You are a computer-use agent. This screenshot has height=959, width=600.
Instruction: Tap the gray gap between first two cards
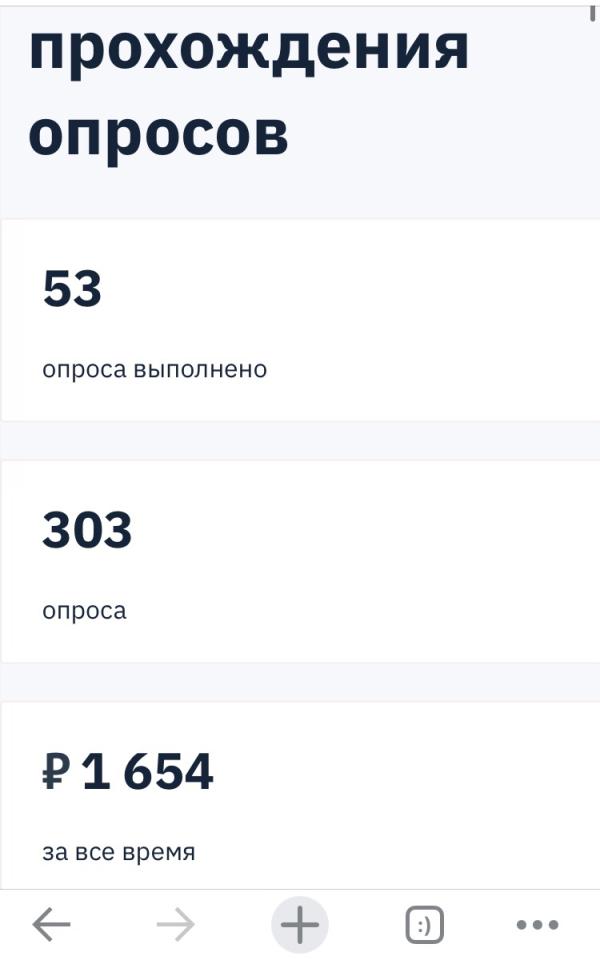[300, 440]
